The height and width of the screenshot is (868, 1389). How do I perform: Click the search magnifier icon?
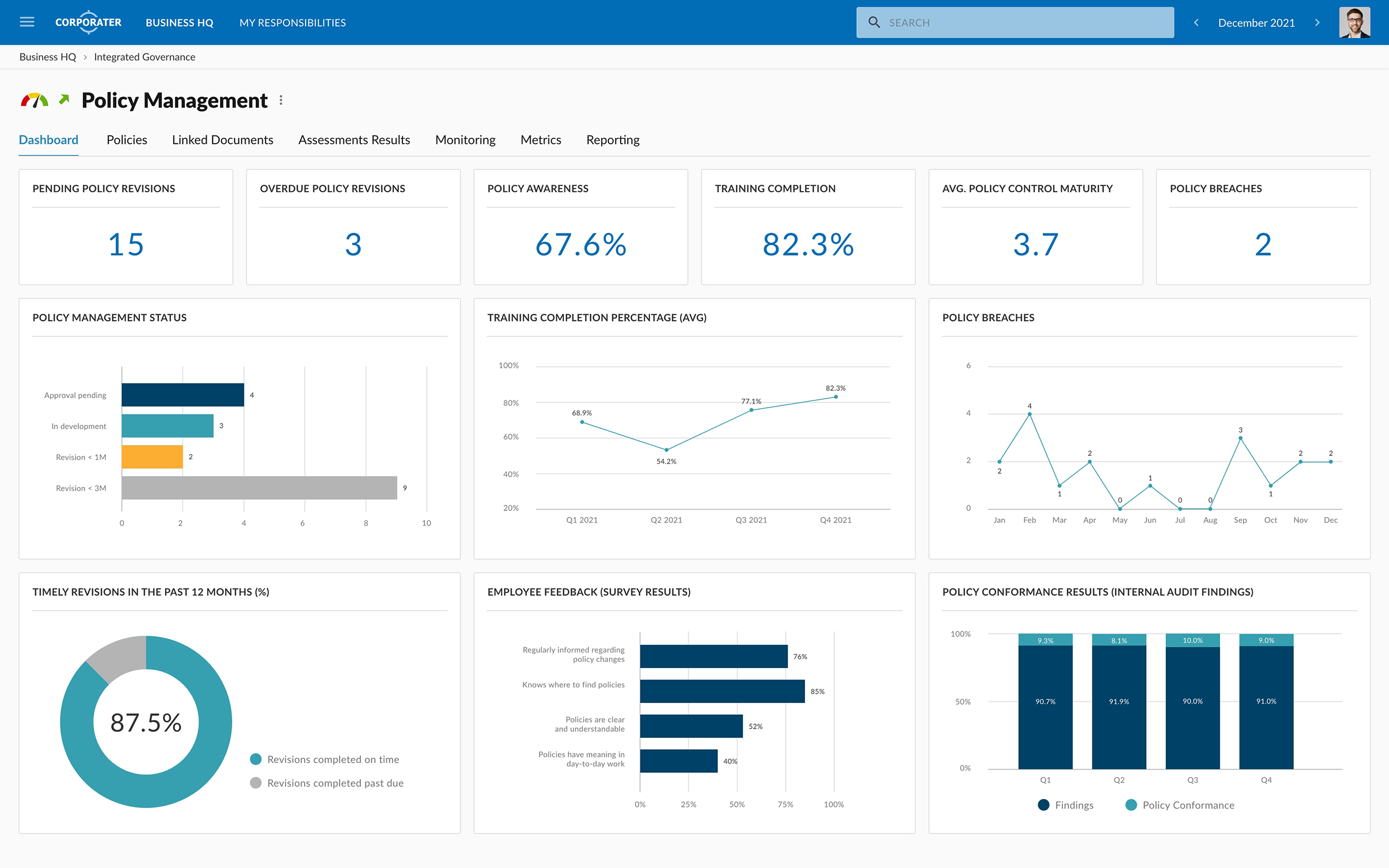pyautogui.click(x=874, y=22)
